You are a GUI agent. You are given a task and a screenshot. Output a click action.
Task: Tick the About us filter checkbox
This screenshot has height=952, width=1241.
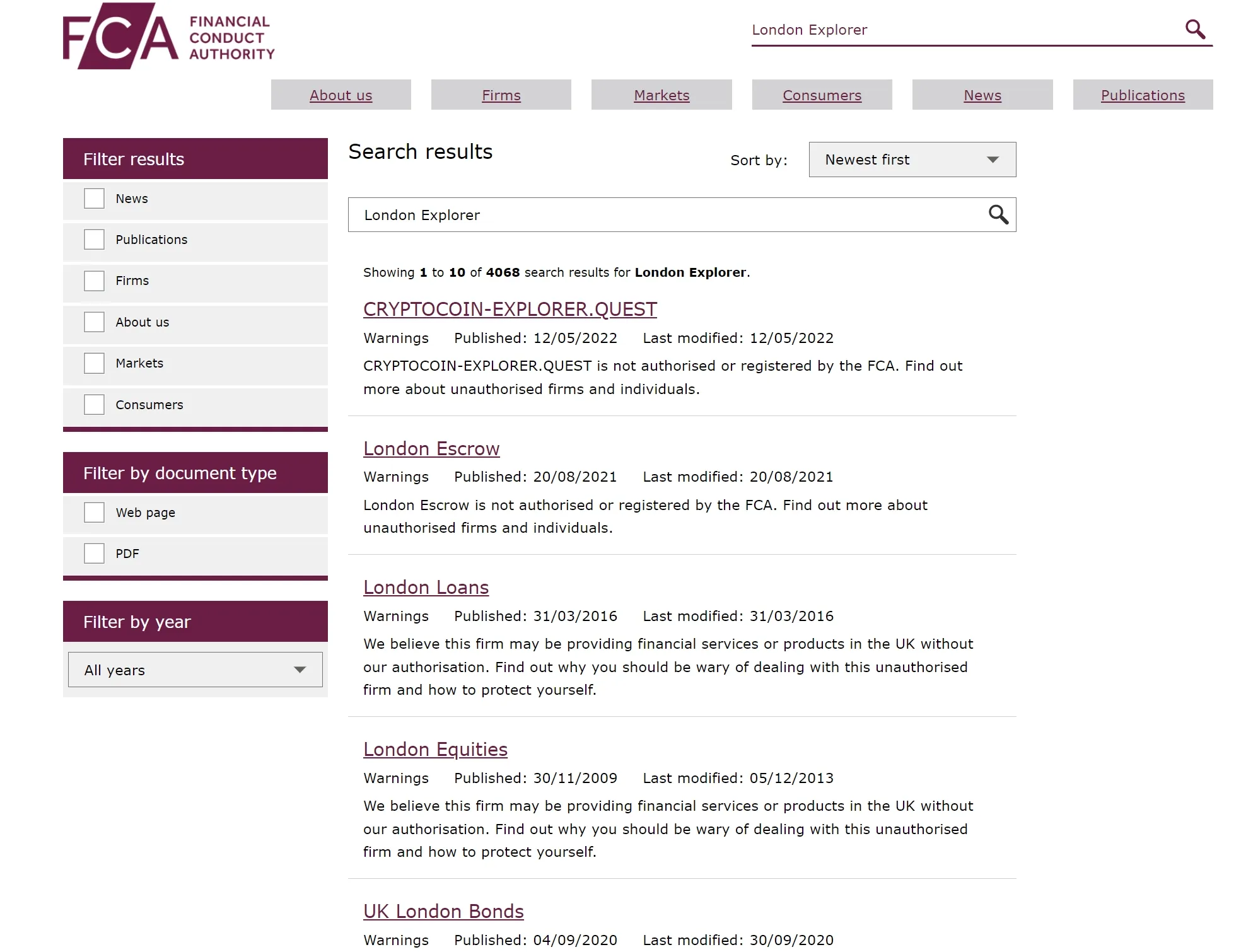(x=94, y=322)
